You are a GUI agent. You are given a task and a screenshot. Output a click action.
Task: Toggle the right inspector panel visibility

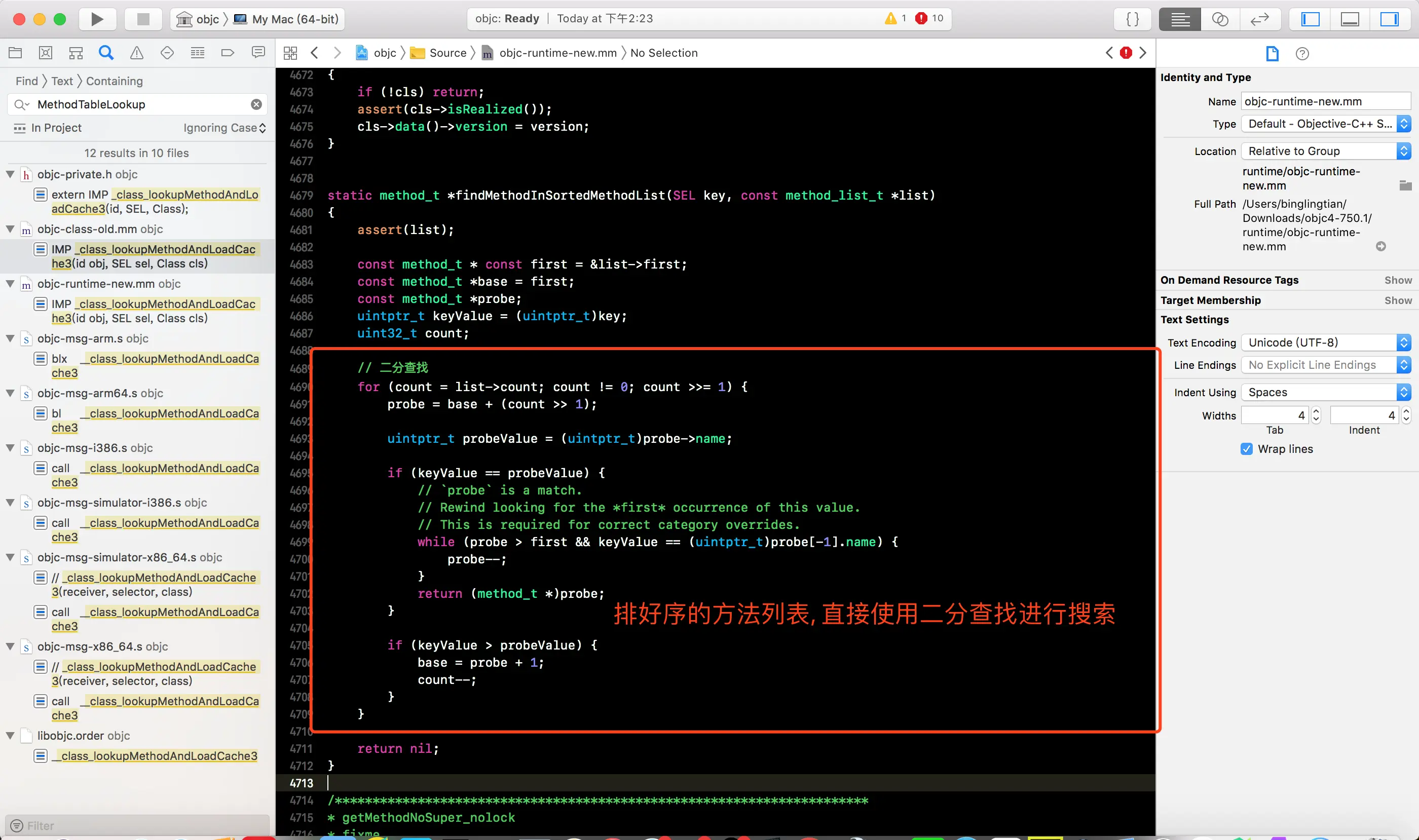(1389, 19)
